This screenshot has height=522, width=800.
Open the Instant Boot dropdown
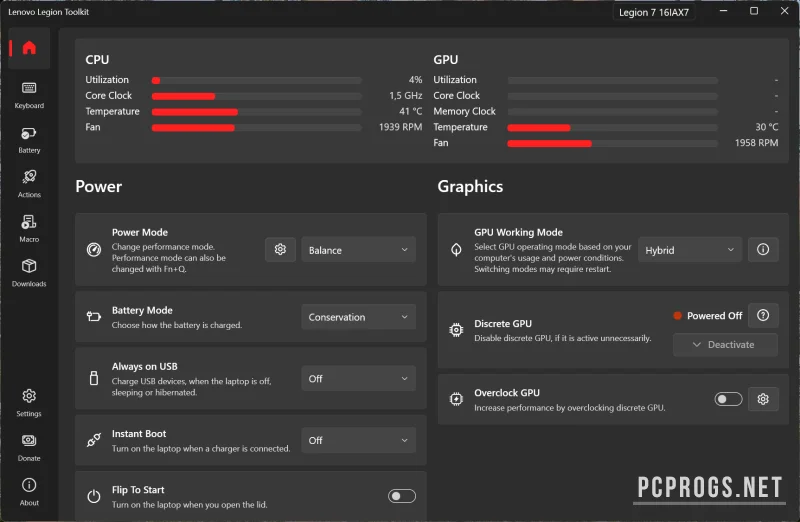pos(358,440)
